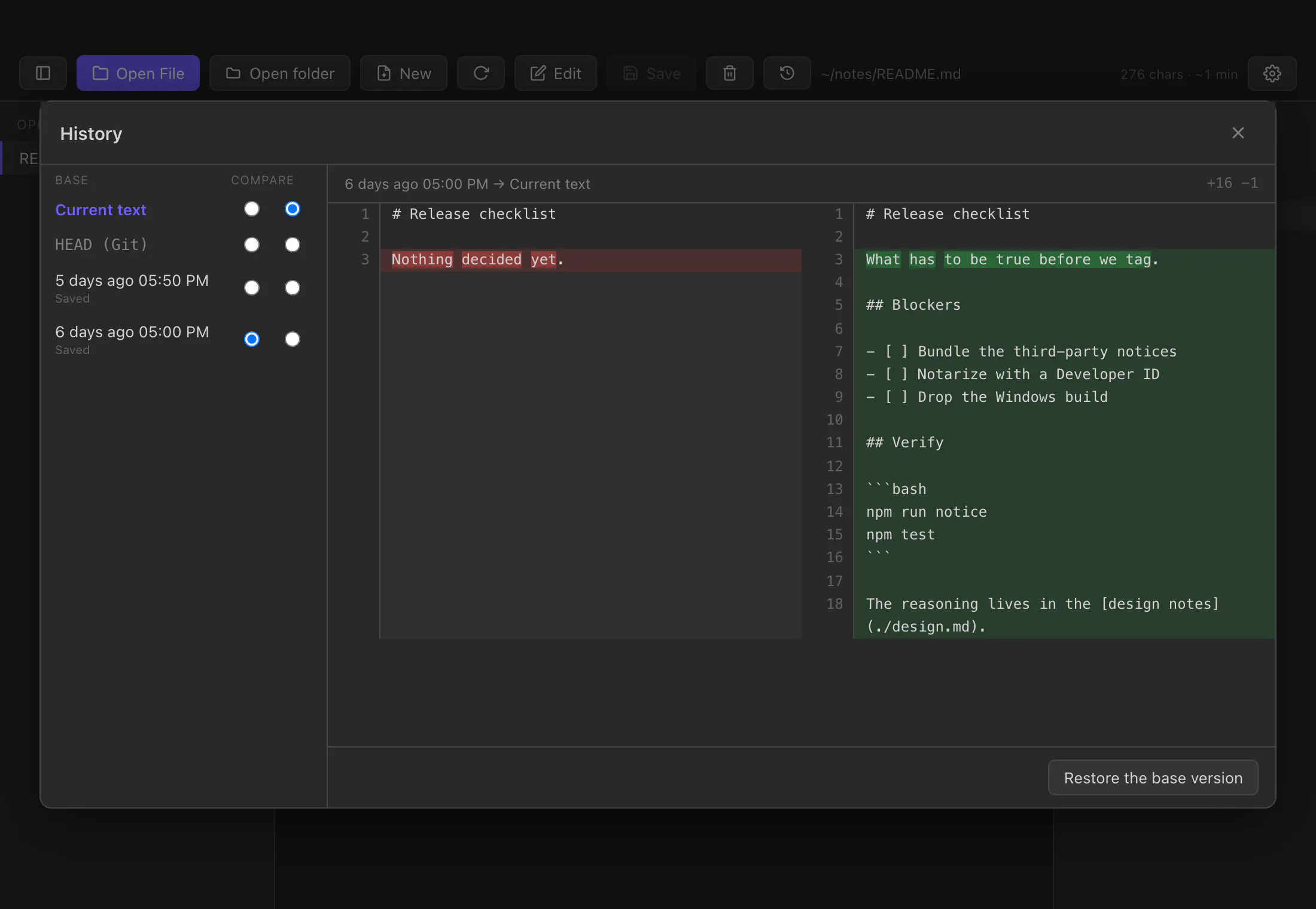Click 'Notarize with a Developer ID' line
The width and height of the screenshot is (1316, 909).
coord(1065,374)
